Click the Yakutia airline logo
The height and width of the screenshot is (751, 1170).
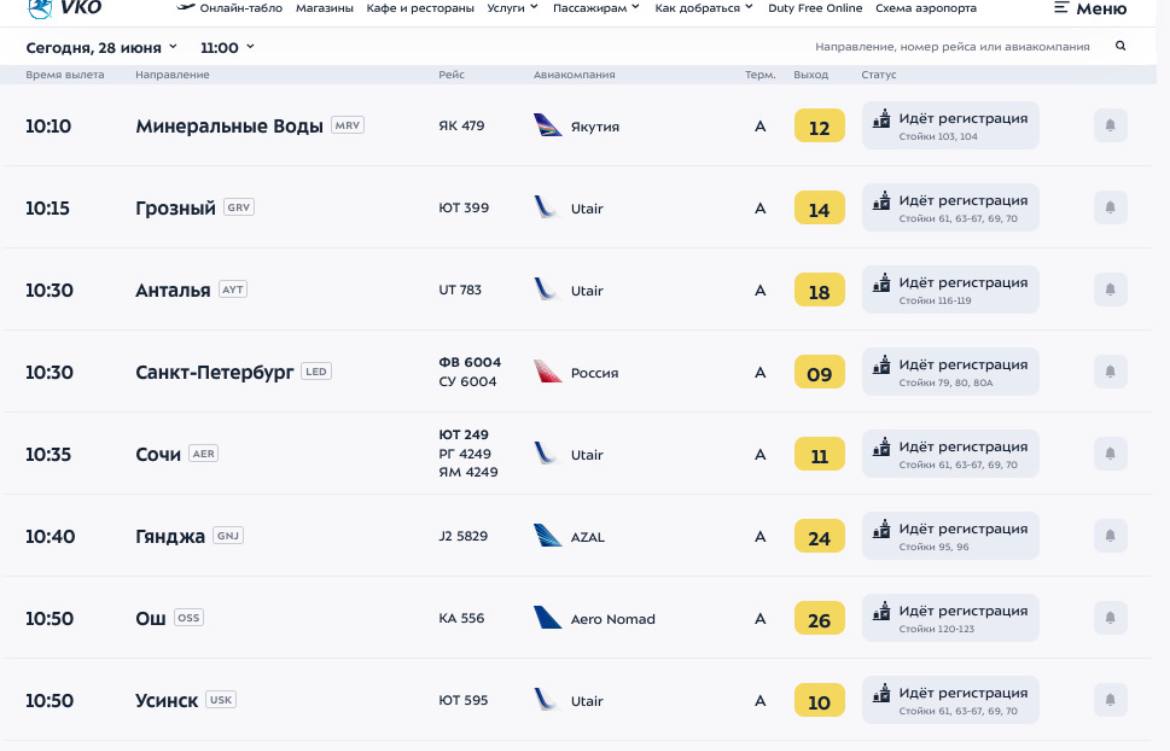pos(548,126)
